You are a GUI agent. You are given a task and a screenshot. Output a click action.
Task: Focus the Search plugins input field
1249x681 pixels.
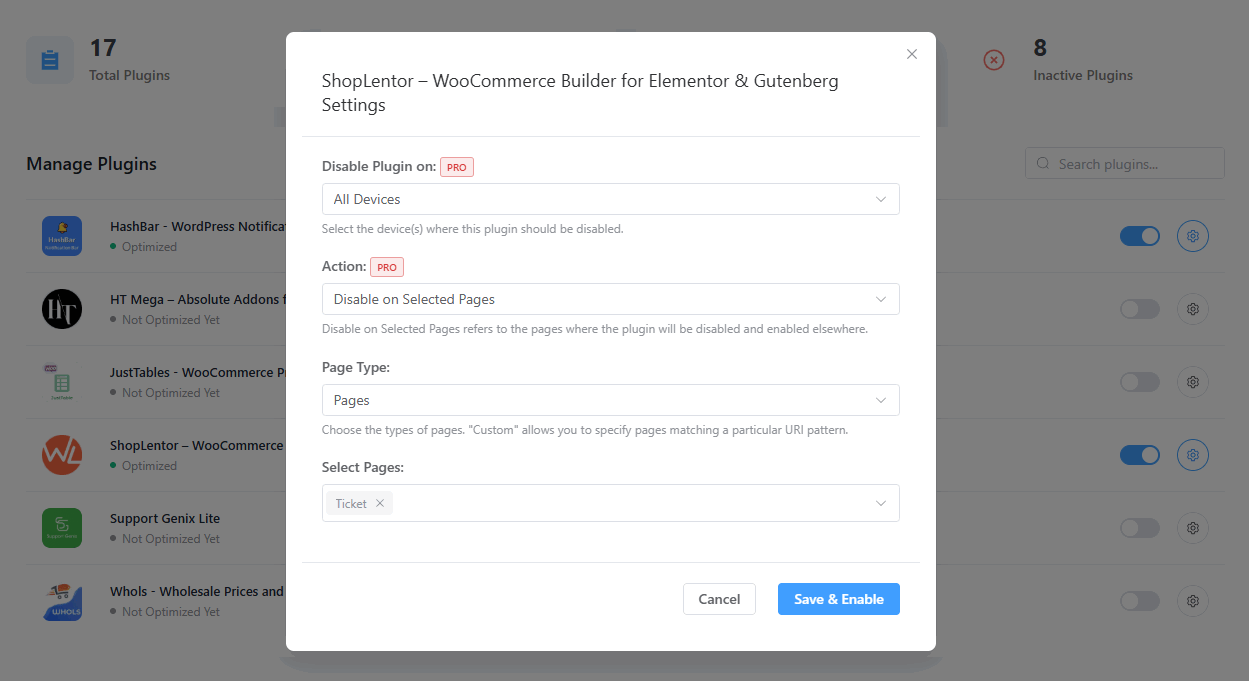coord(1125,164)
